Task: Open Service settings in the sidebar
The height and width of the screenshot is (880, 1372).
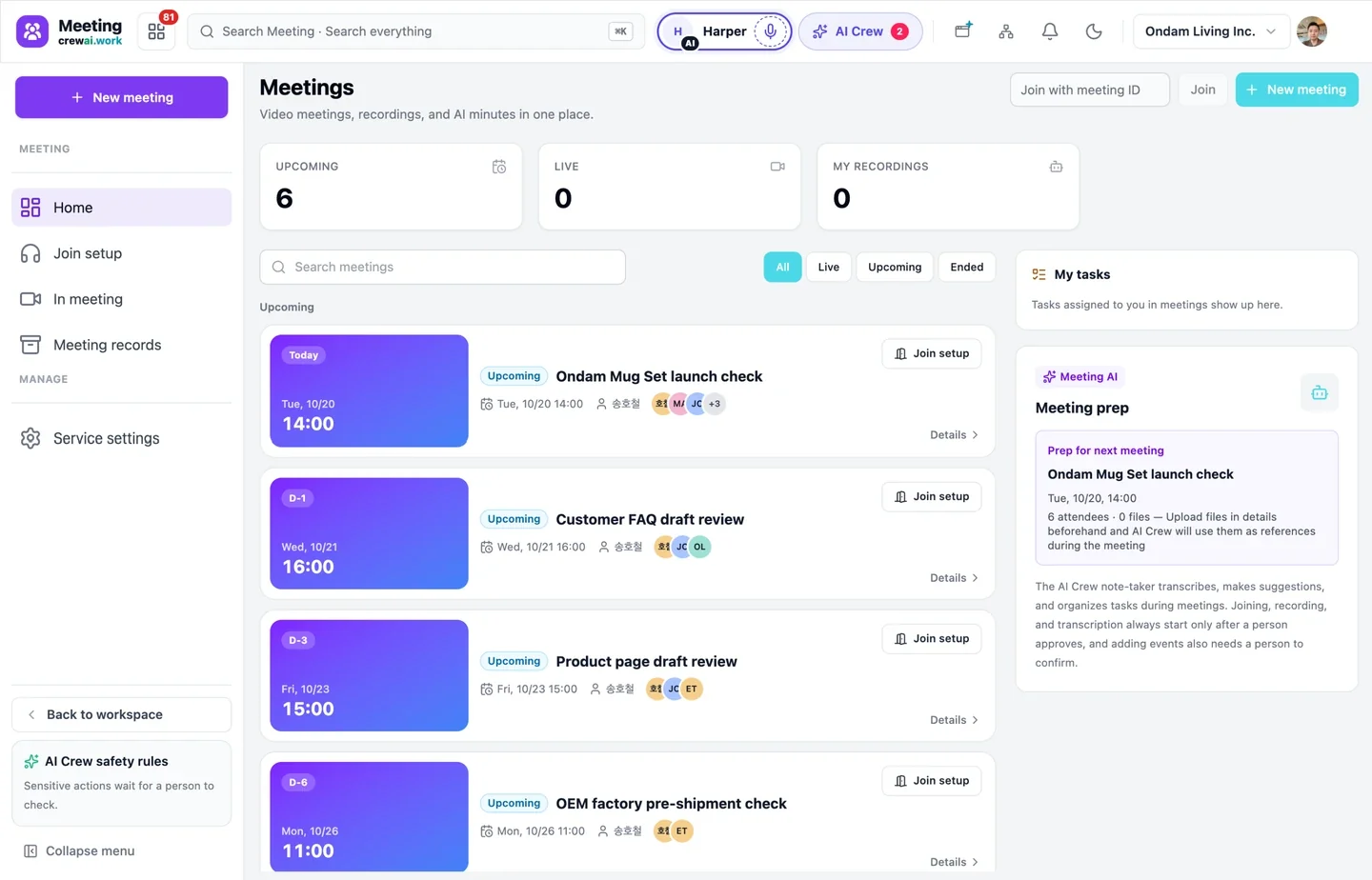Action: 122,438
